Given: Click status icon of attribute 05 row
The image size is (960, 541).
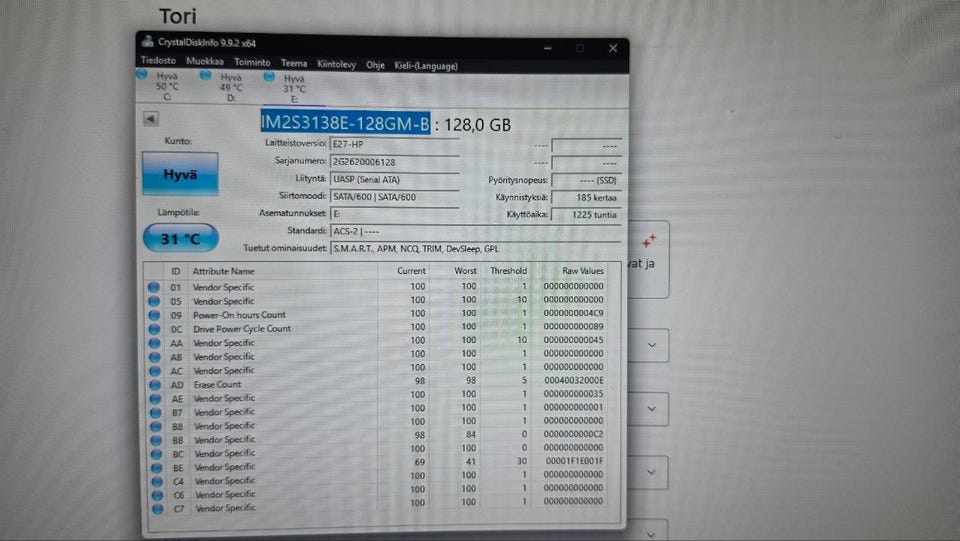Looking at the screenshot, I should point(154,301).
